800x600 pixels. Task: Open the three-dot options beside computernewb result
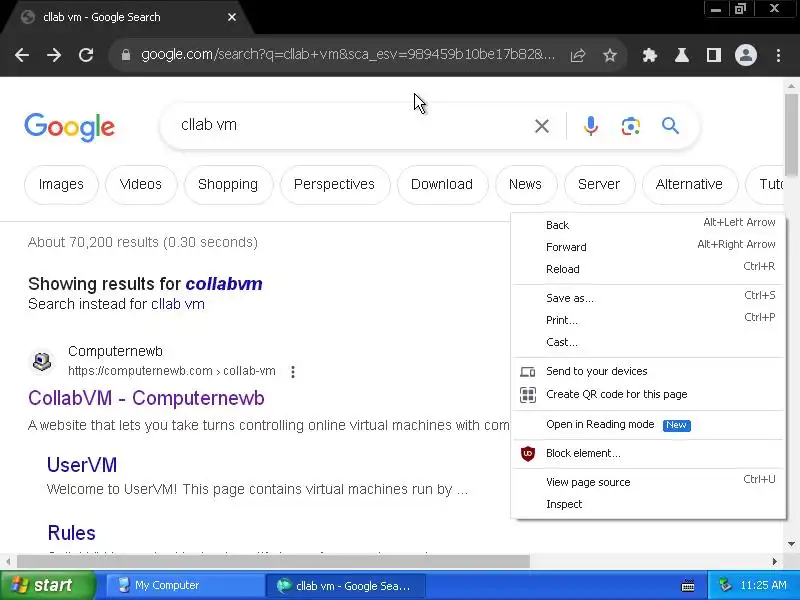[x=293, y=372]
